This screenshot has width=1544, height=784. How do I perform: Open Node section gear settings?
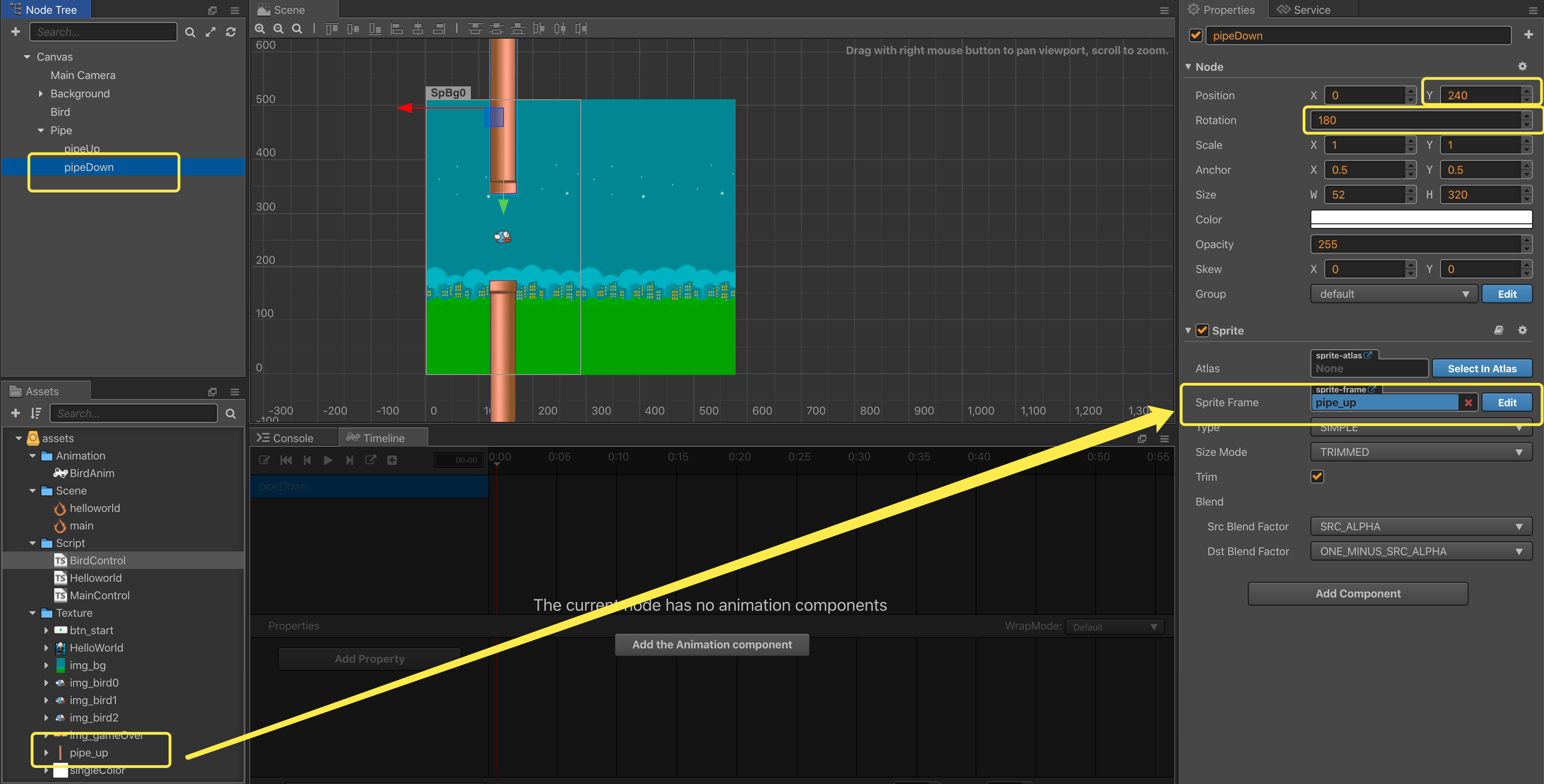(1522, 67)
